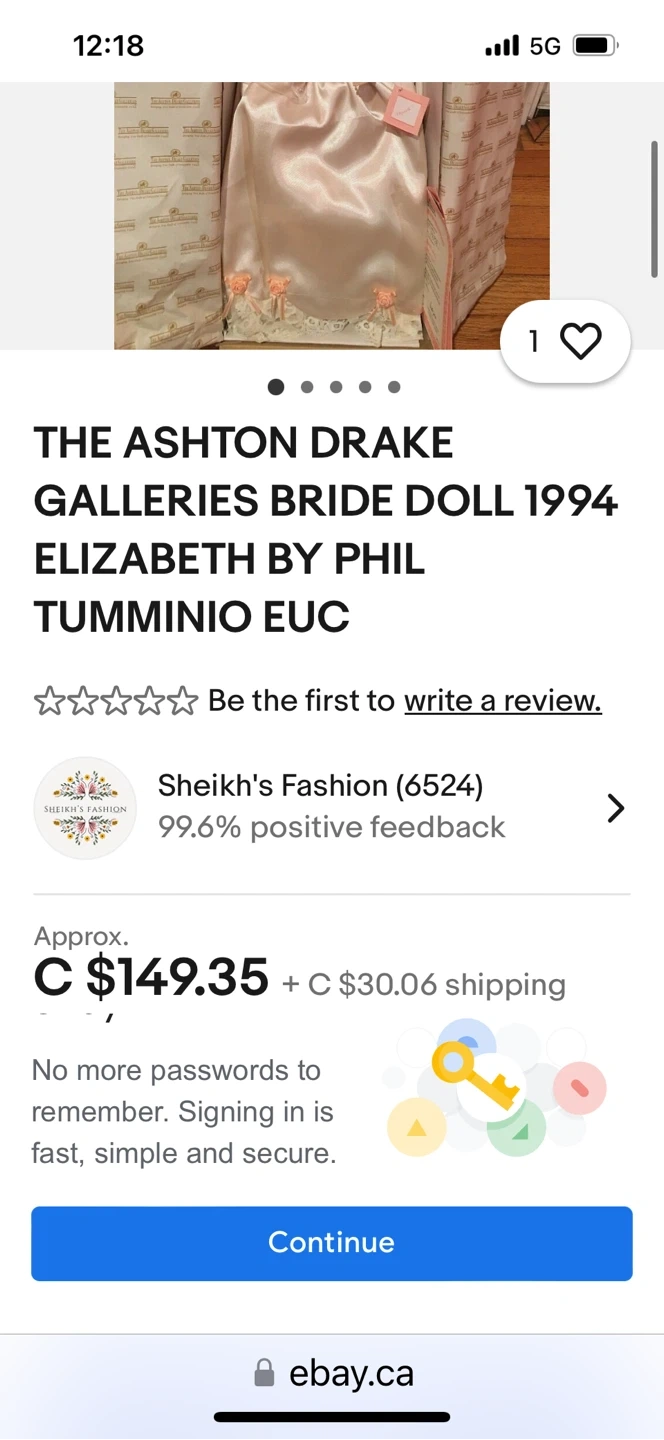Jump to the second image dot
Image resolution: width=664 pixels, height=1440 pixels.
click(306, 387)
